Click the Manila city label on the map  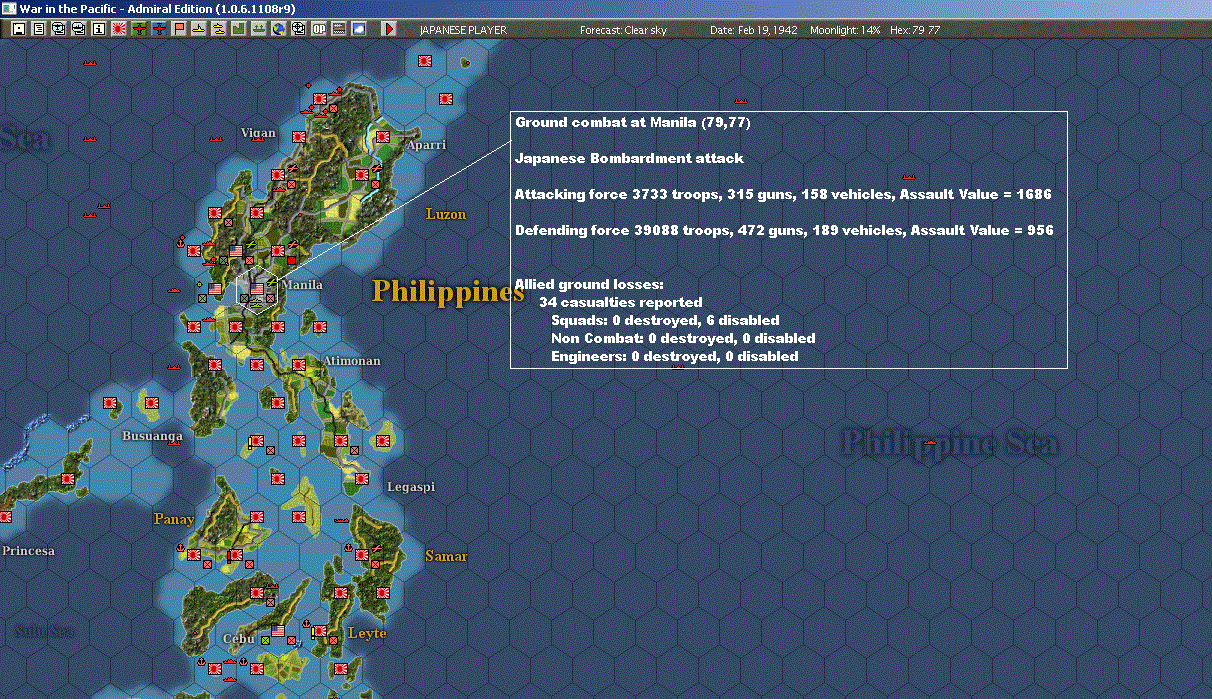point(302,285)
